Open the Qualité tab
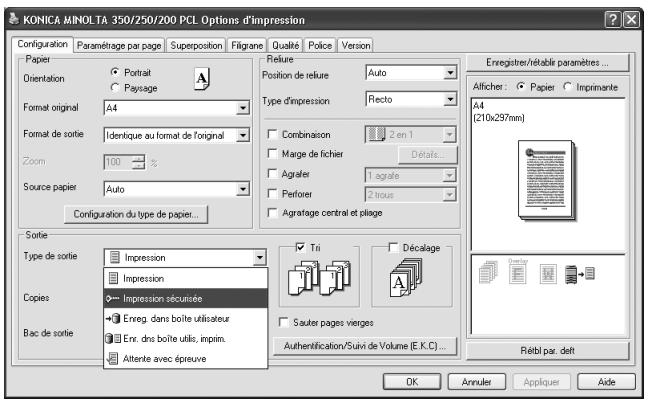 286,45
